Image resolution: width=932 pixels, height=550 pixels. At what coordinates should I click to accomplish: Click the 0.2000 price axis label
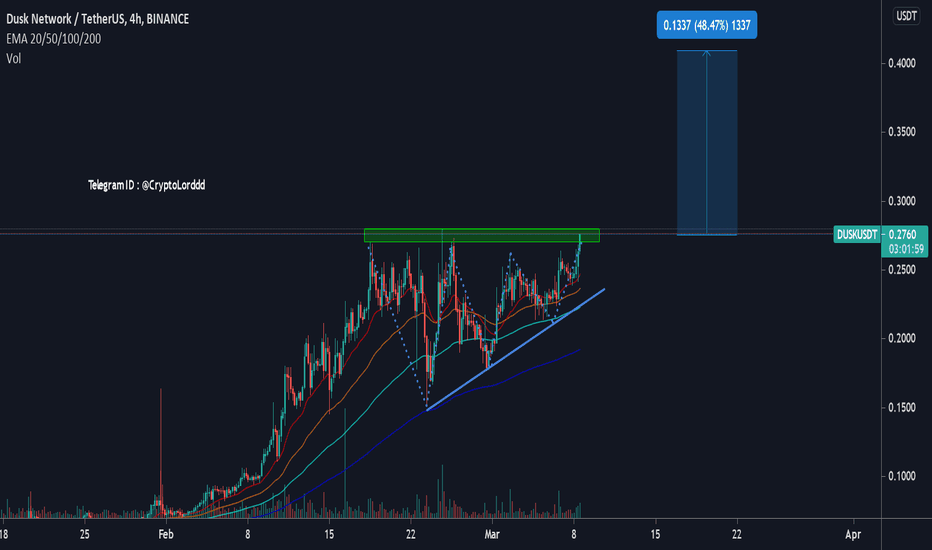(901, 338)
